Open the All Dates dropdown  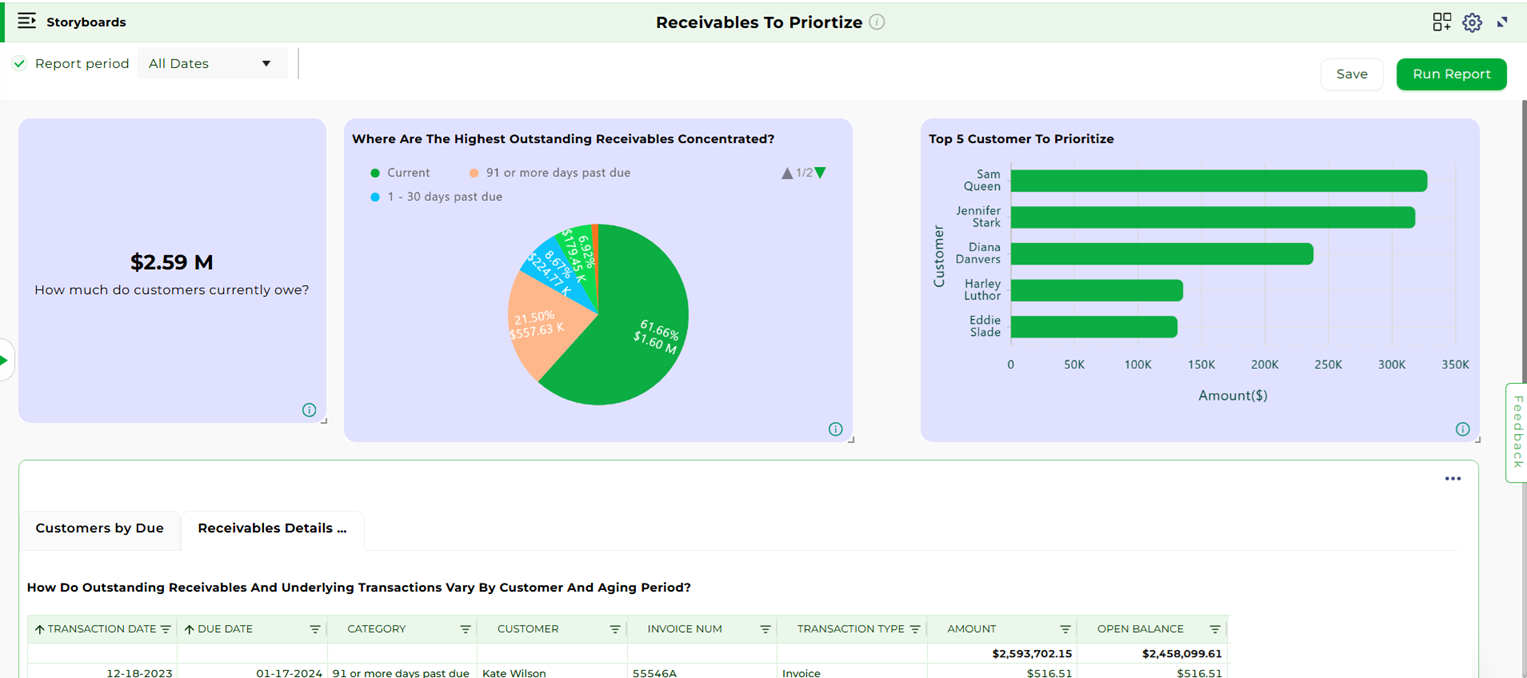click(x=210, y=64)
